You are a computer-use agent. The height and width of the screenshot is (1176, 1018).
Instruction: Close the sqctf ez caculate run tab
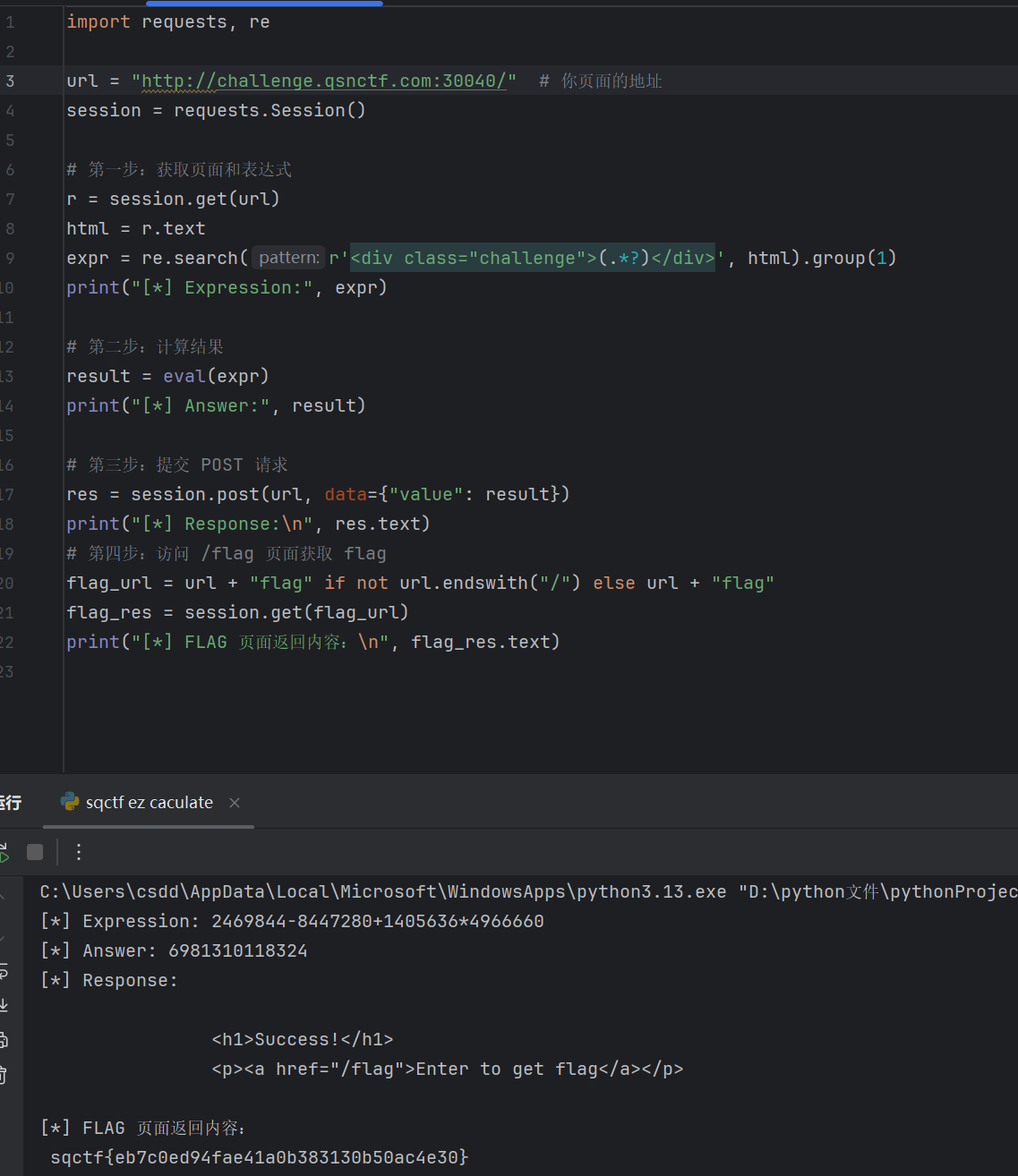[x=235, y=803]
